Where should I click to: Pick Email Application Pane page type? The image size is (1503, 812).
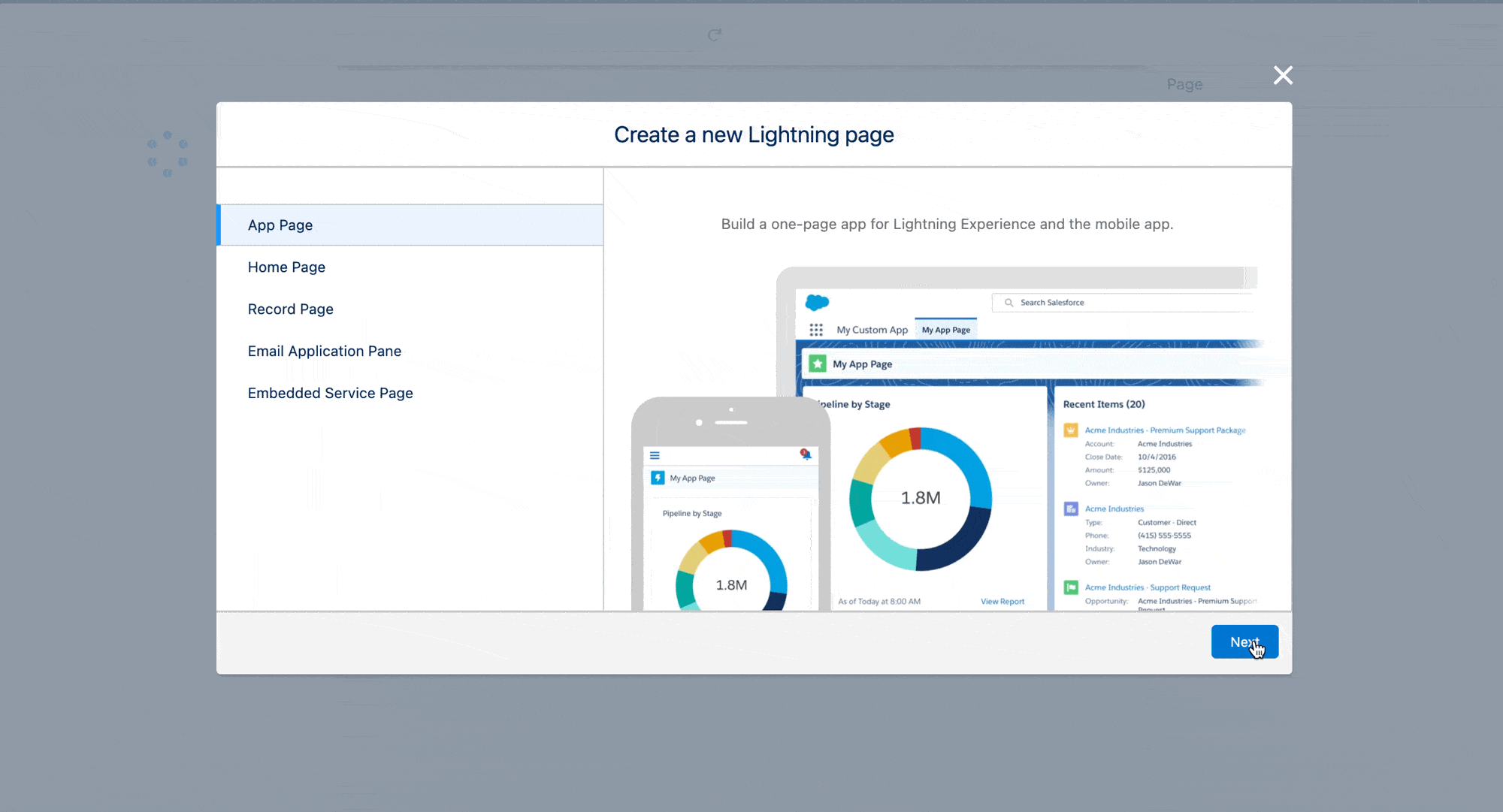pyautogui.click(x=410, y=352)
